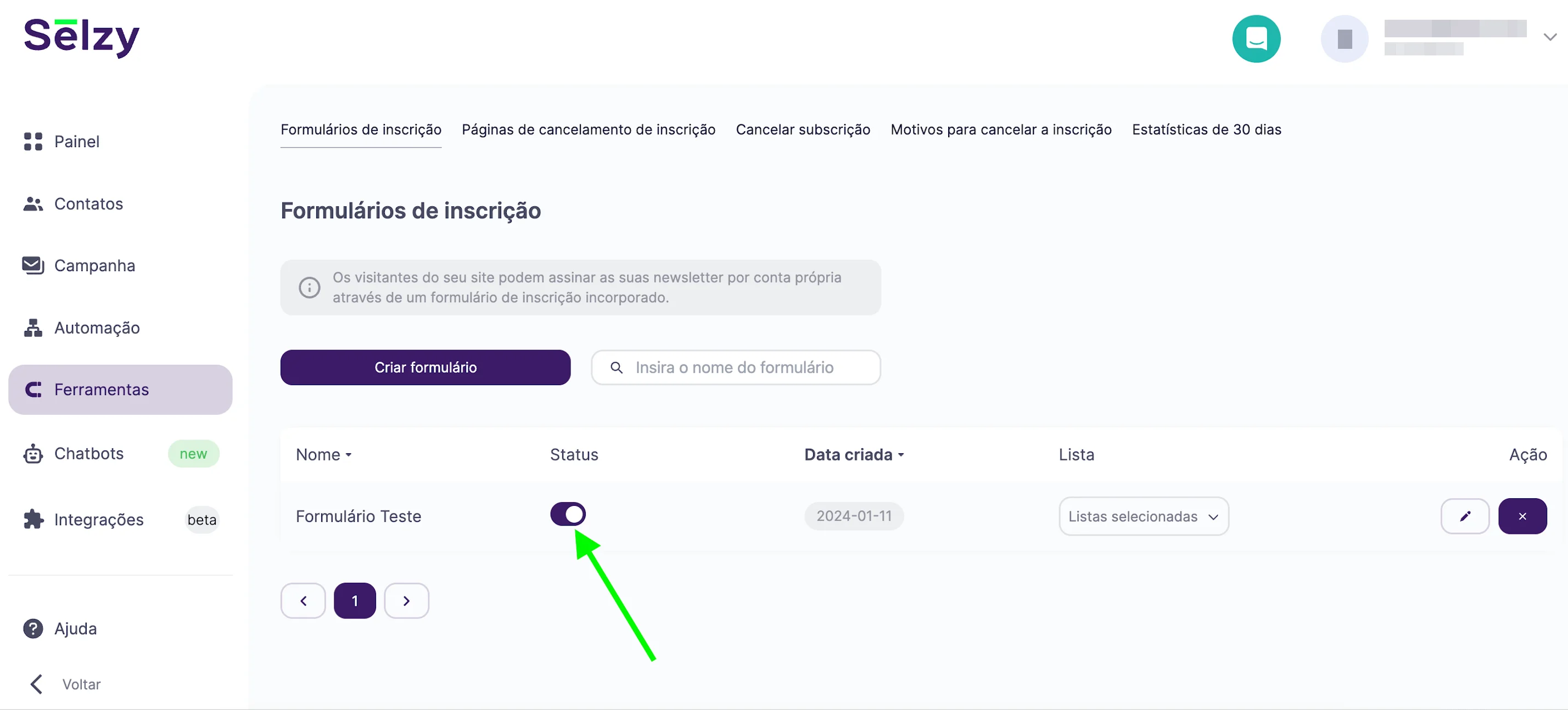This screenshot has height=710, width=1568.
Task: Click the Selzy logo
Action: pyautogui.click(x=82, y=38)
